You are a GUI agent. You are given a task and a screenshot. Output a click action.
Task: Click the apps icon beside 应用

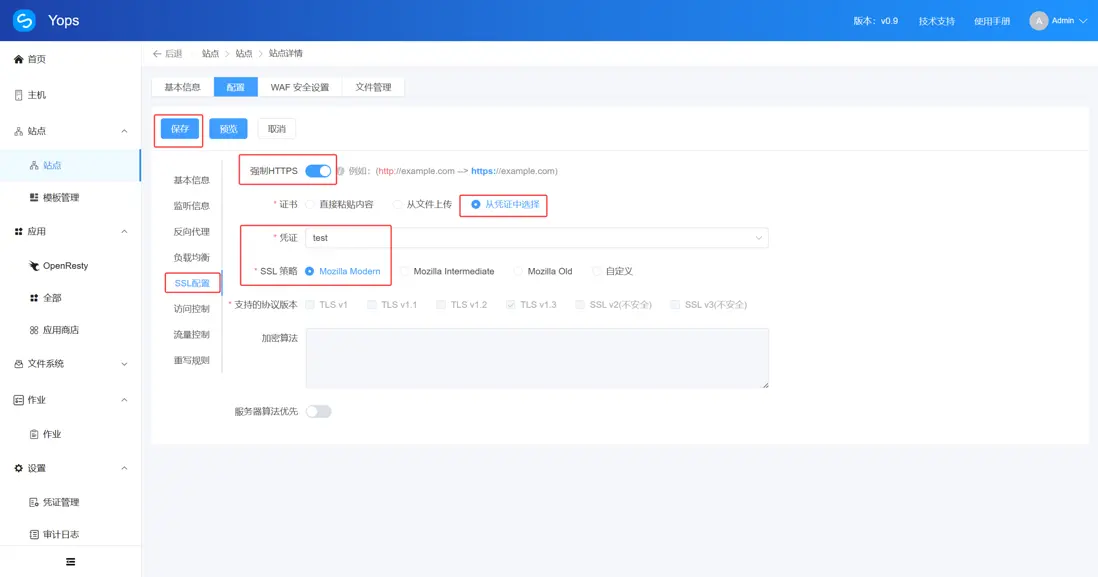pyautogui.click(x=19, y=232)
